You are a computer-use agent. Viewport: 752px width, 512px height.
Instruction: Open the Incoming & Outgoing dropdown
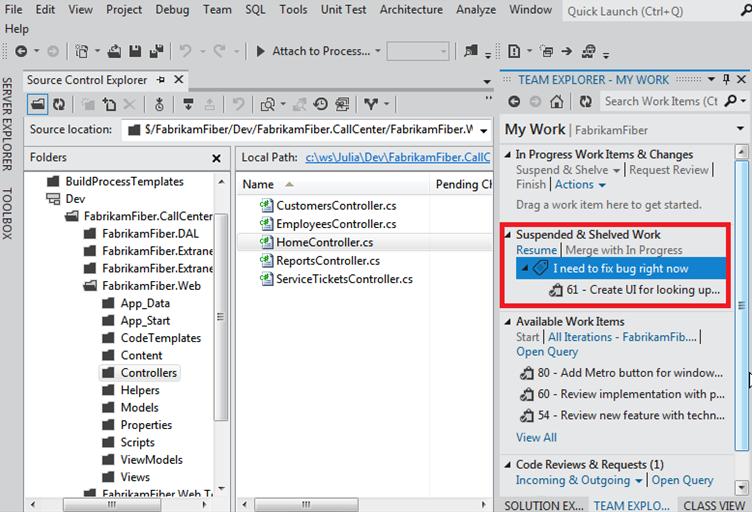pos(638,480)
